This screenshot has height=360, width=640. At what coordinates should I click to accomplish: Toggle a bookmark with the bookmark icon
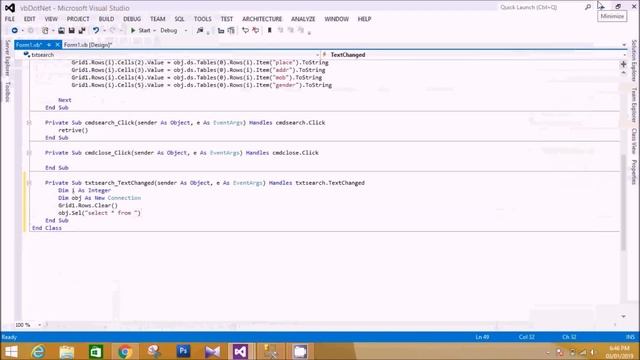coord(269,31)
